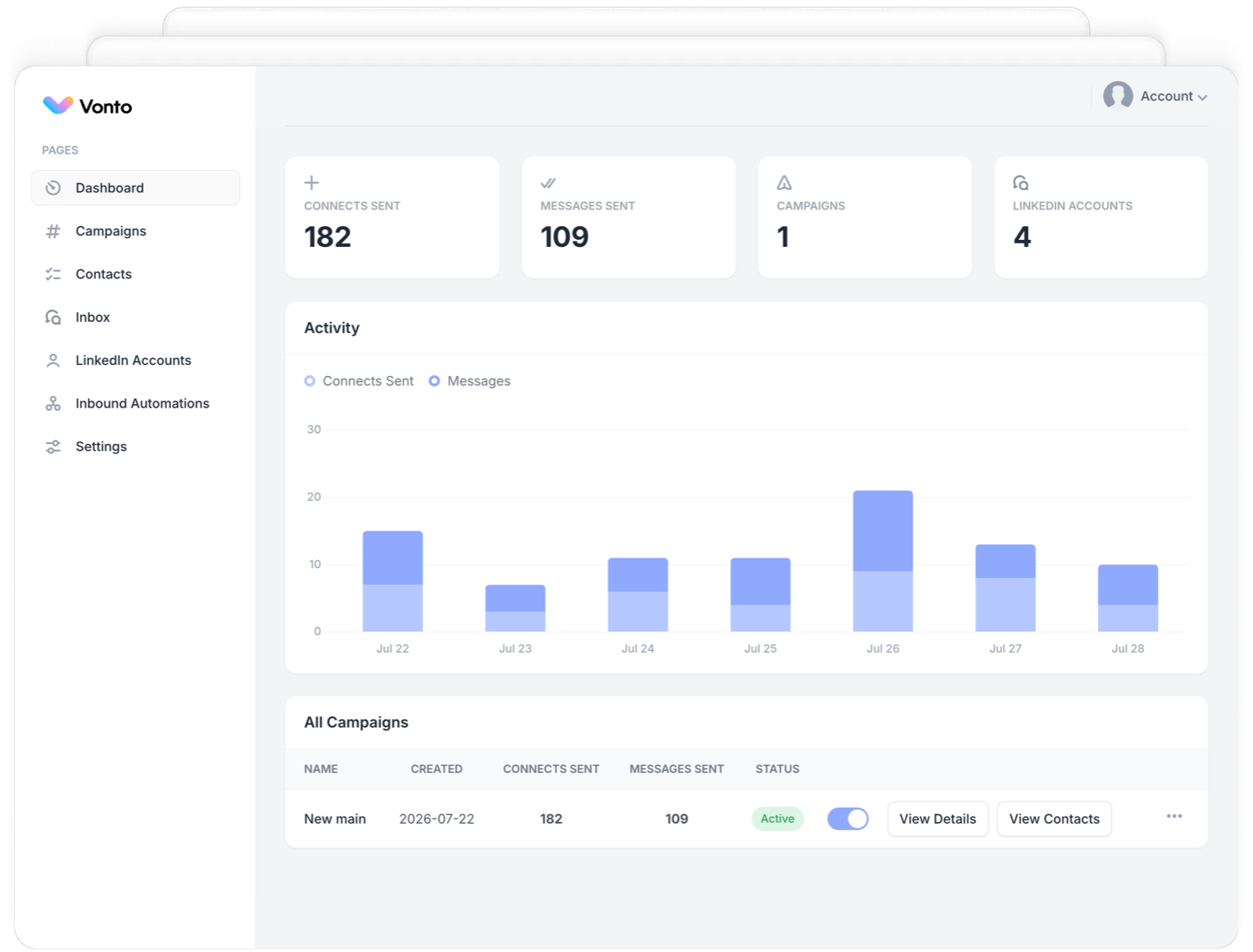This screenshot has width=1253, height=952.
Task: Click the Inbox search-chat icon
Action: click(x=53, y=317)
